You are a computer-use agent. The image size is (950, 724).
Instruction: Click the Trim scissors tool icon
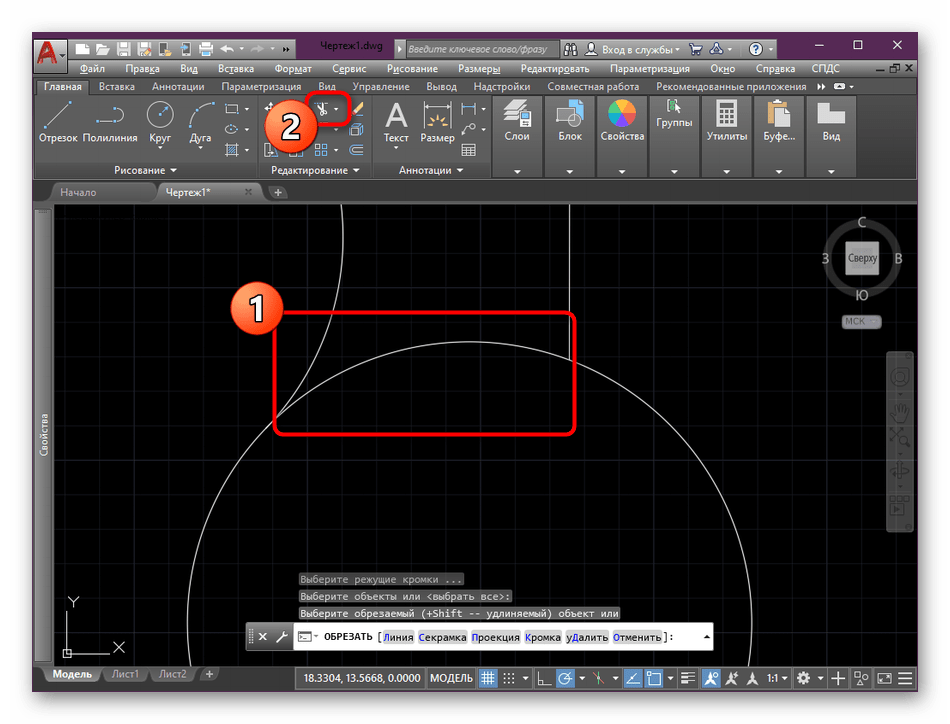point(324,108)
